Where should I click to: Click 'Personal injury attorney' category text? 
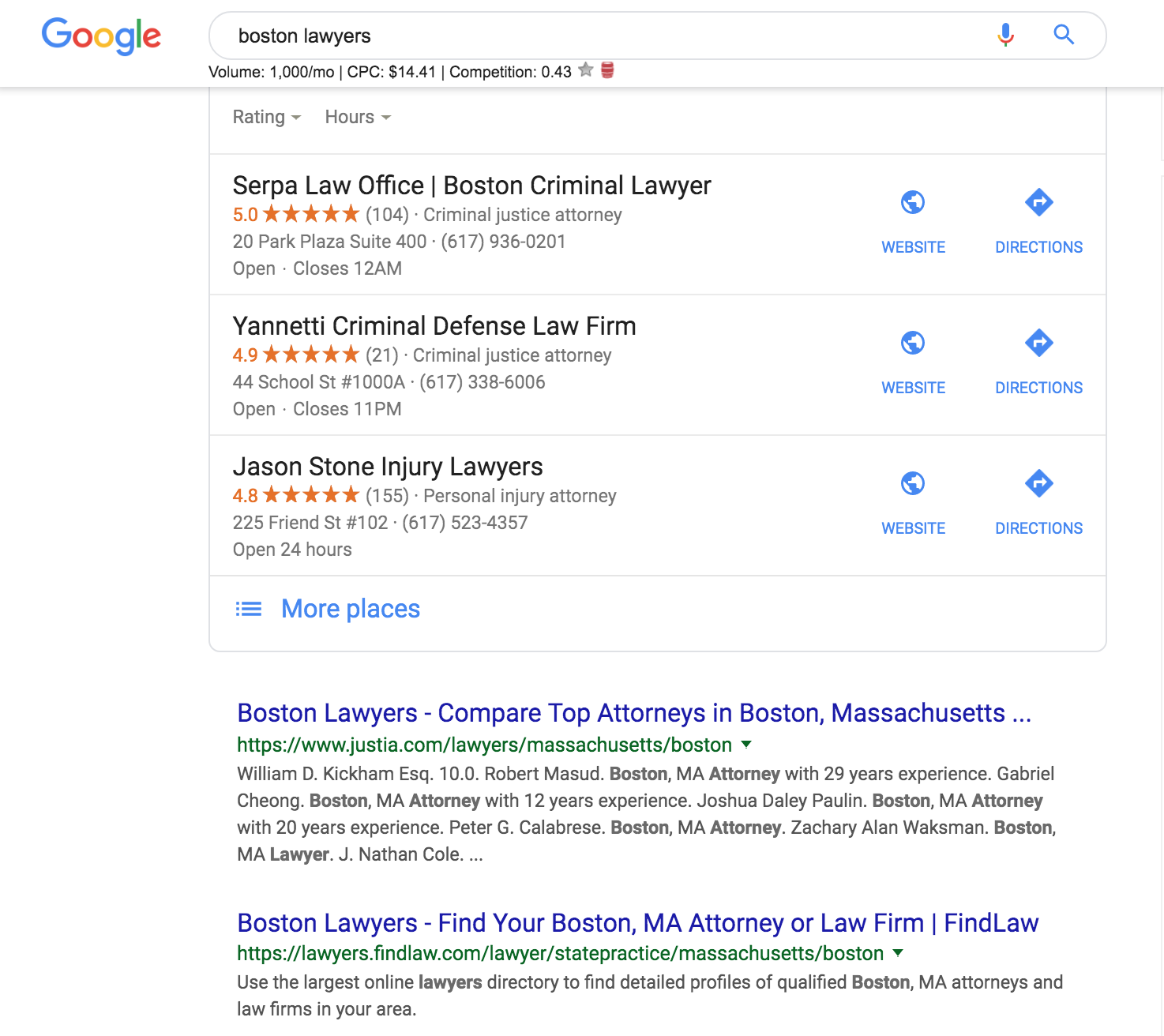pos(520,496)
